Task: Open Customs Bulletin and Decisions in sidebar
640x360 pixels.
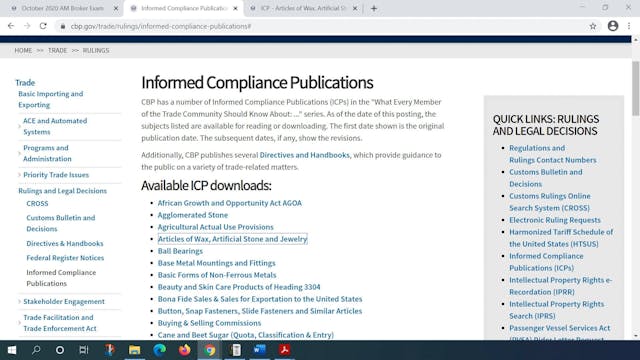Action: coord(61,223)
